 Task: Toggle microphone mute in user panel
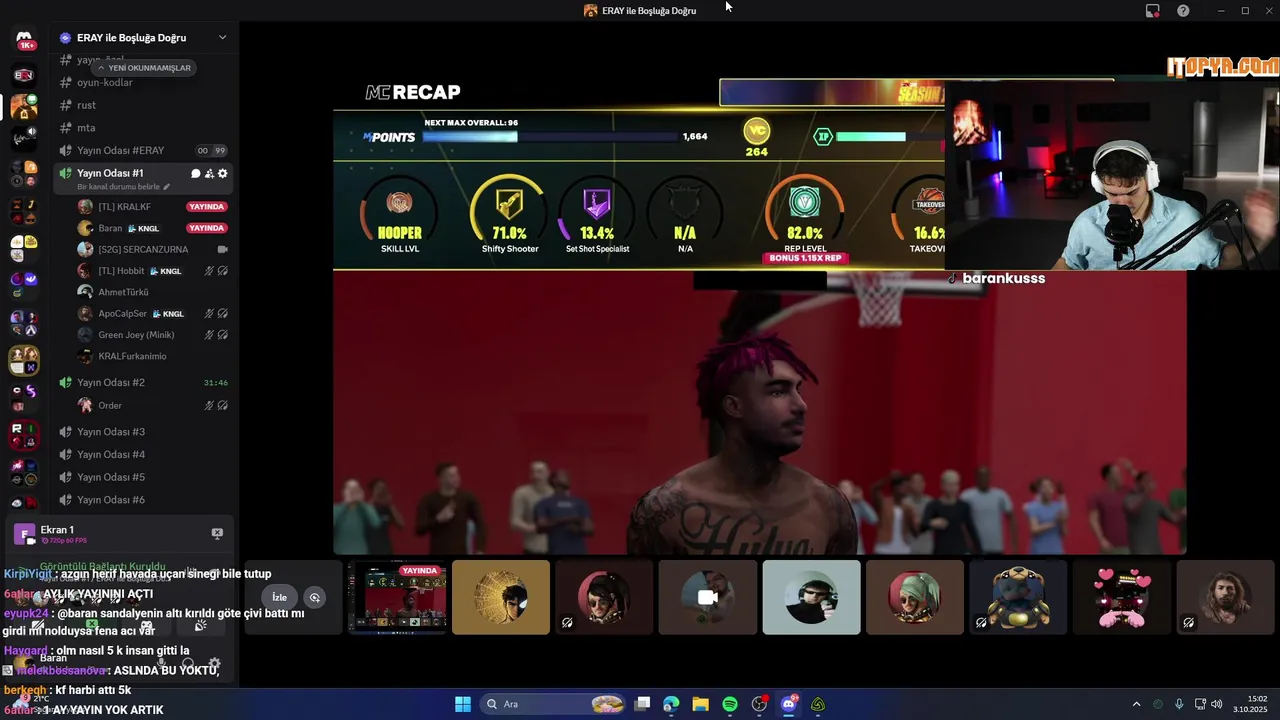(x=162, y=664)
